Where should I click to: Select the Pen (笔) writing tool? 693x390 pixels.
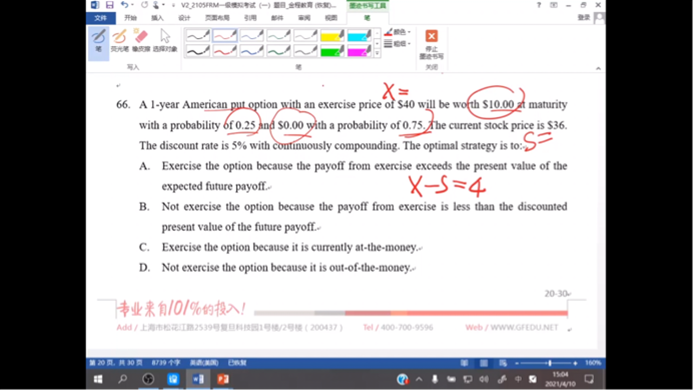click(x=99, y=42)
